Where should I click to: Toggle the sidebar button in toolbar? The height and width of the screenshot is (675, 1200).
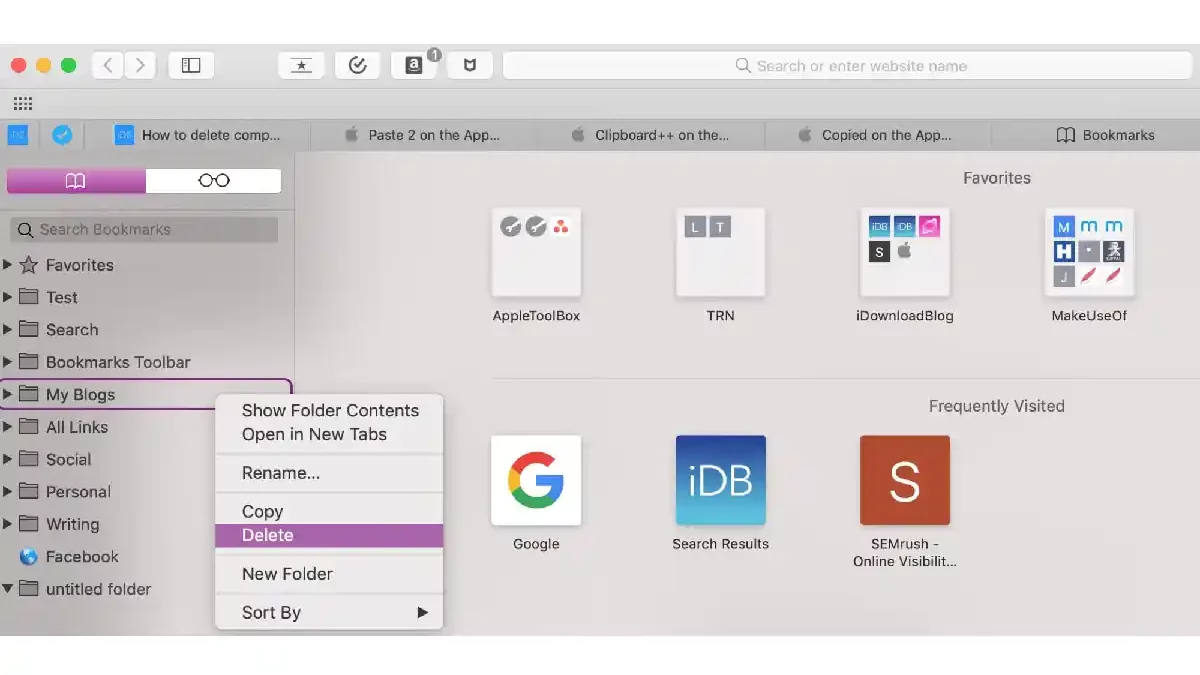[x=191, y=65]
